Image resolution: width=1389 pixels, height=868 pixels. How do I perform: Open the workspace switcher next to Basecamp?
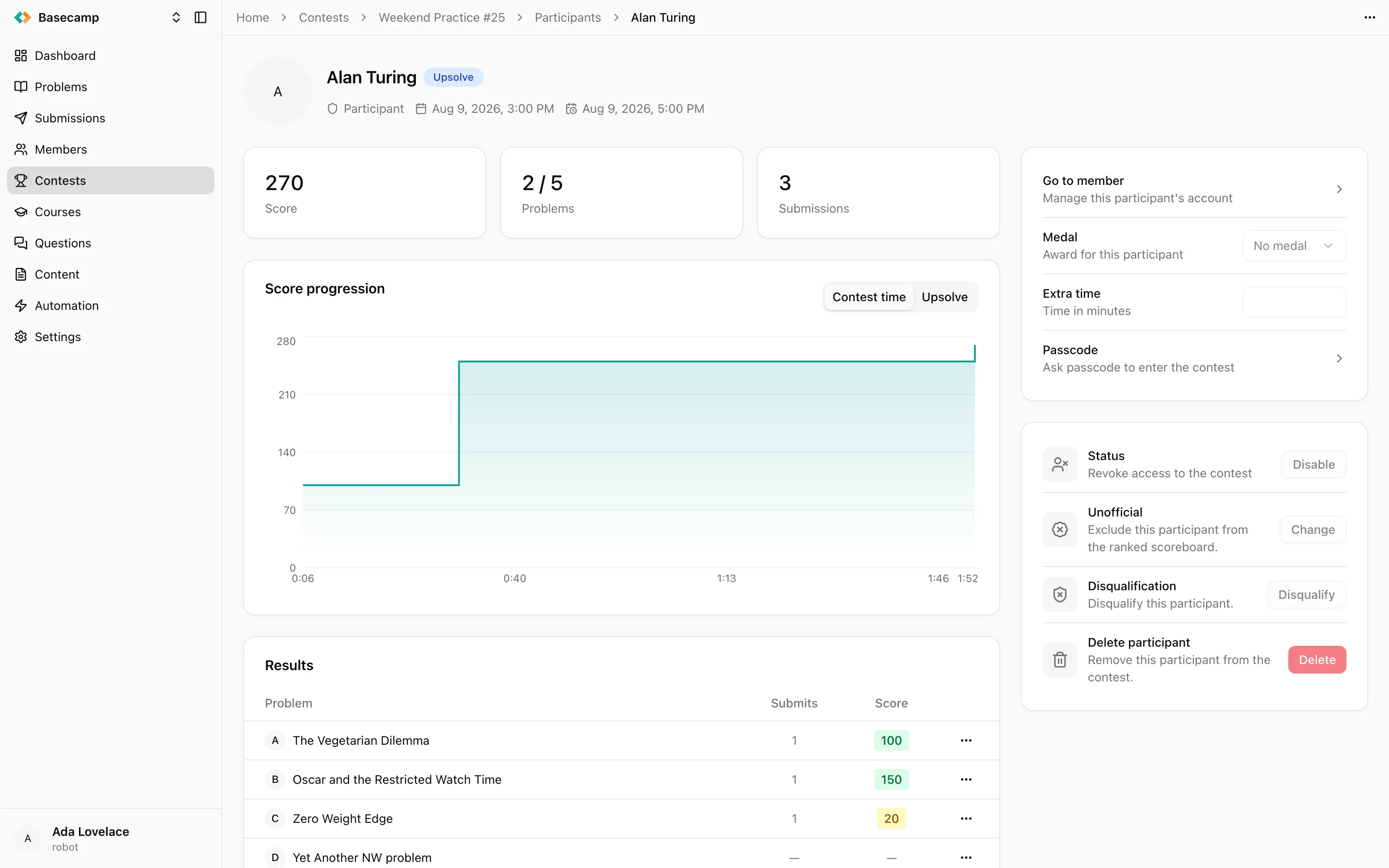pyautogui.click(x=176, y=17)
